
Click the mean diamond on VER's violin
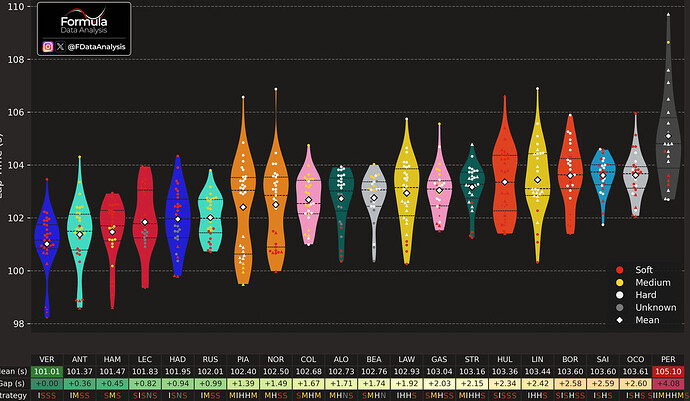coord(47,244)
